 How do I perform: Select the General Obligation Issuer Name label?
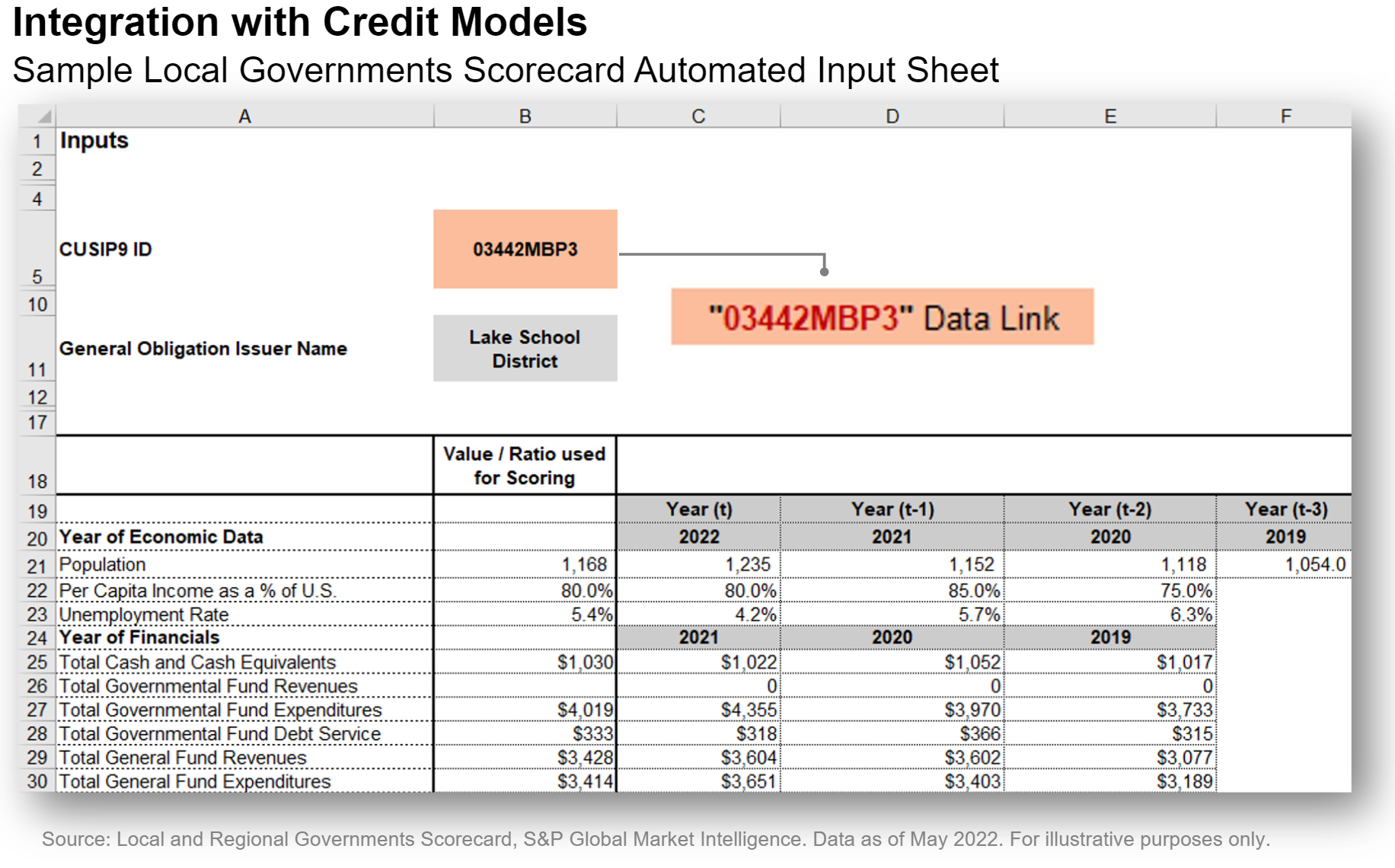[203, 349]
